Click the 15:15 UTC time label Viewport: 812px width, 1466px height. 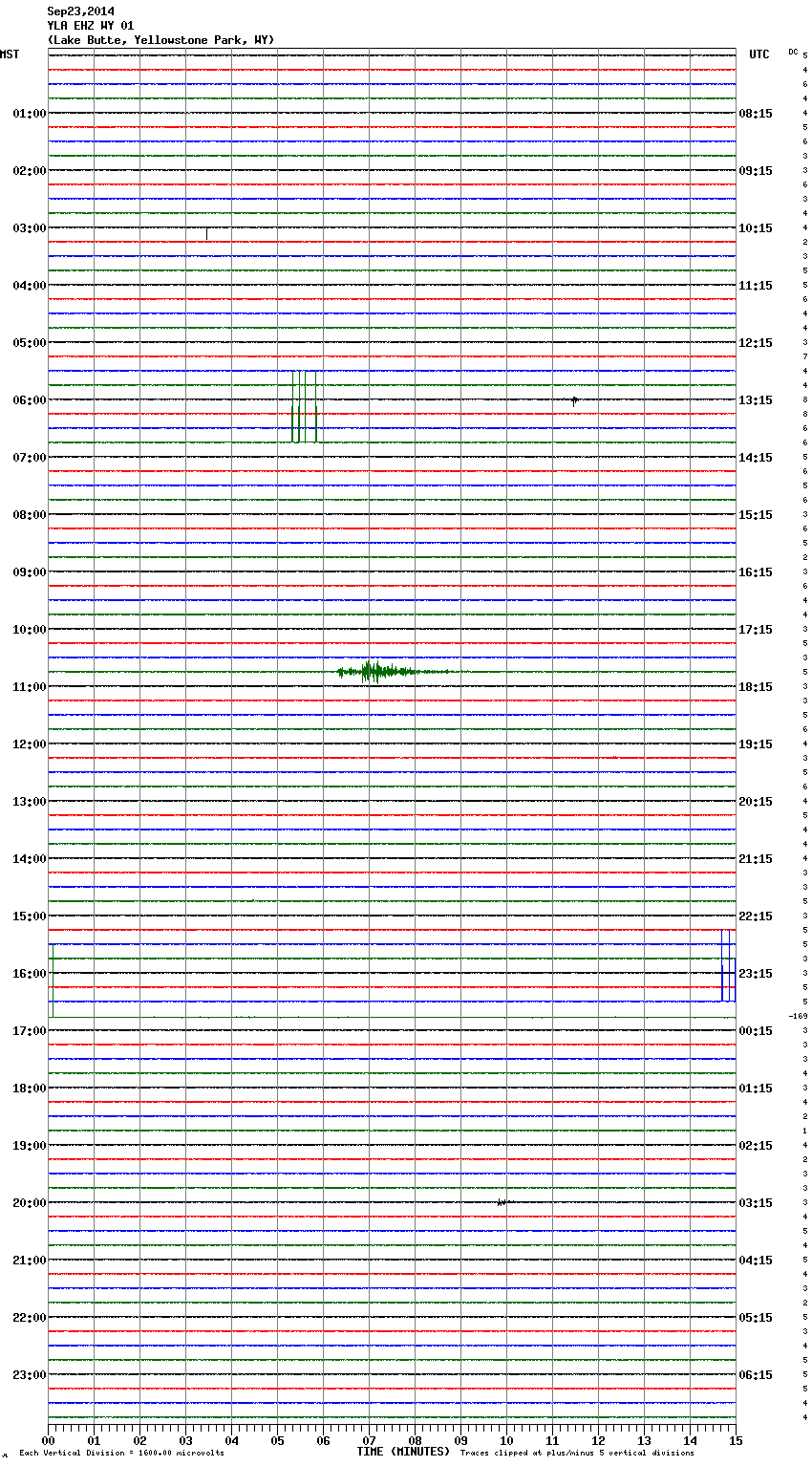[x=756, y=515]
